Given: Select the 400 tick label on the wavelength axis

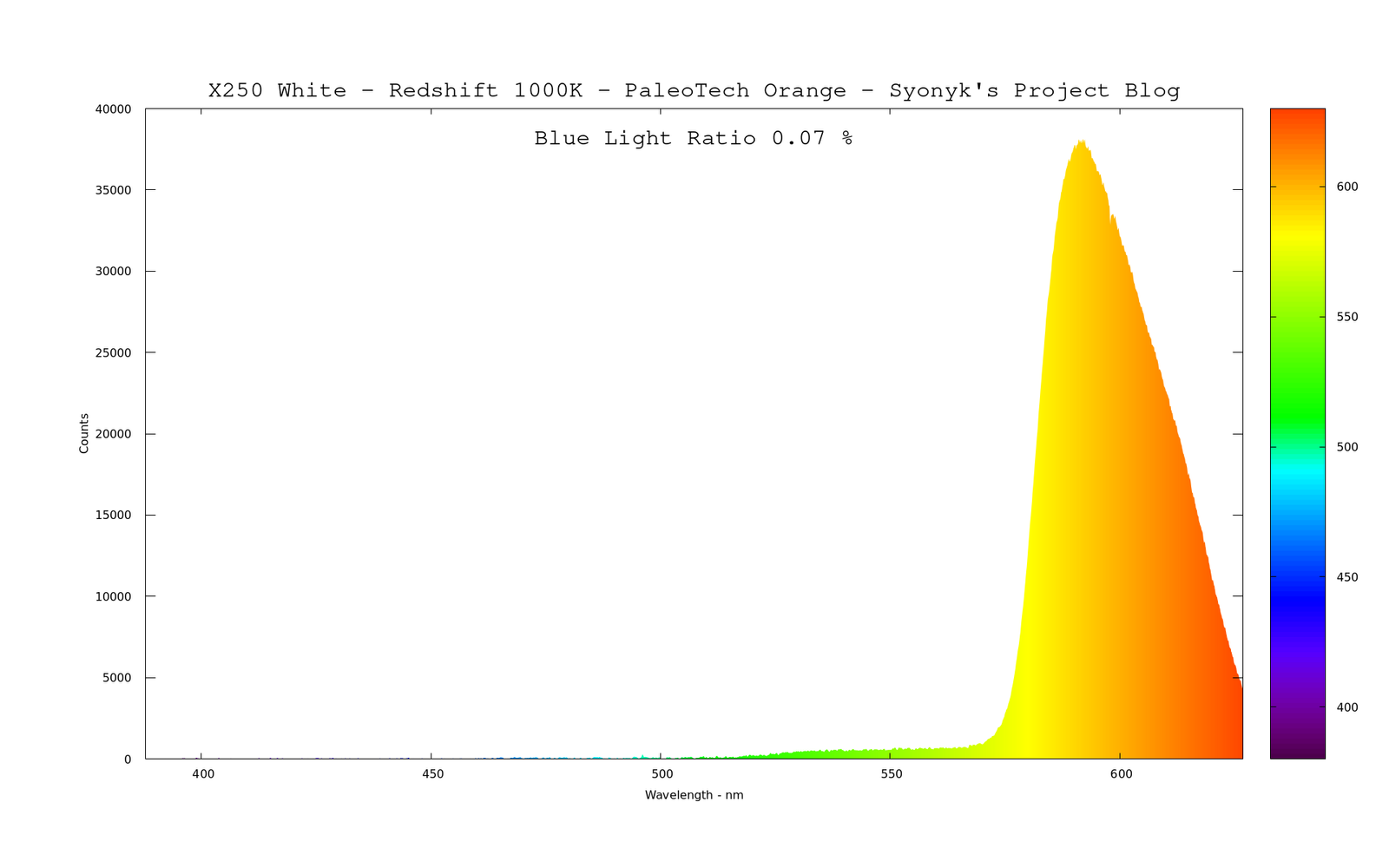Looking at the screenshot, I should (202, 774).
